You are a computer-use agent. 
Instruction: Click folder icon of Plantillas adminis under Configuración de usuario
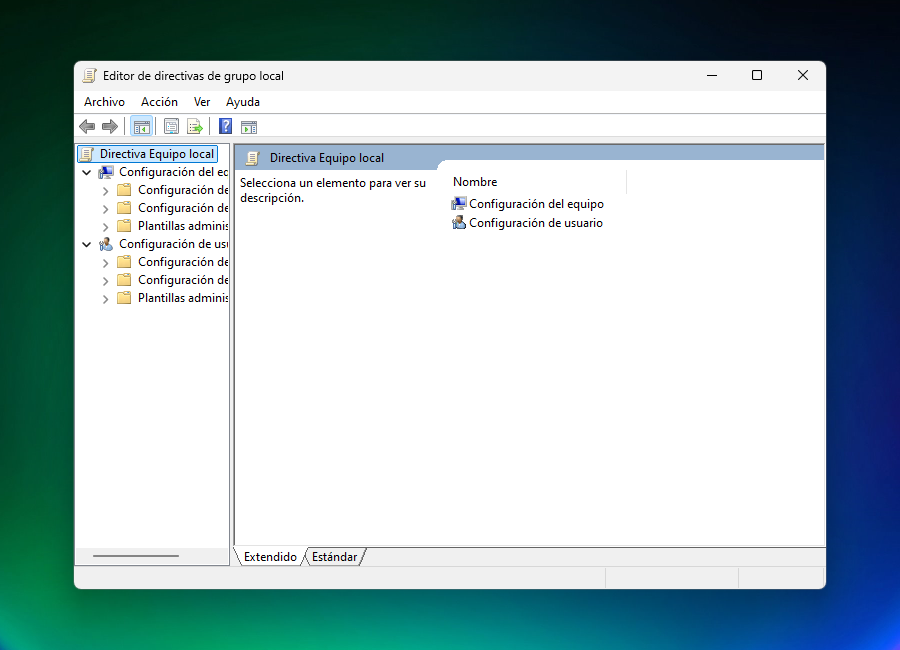[x=124, y=297]
